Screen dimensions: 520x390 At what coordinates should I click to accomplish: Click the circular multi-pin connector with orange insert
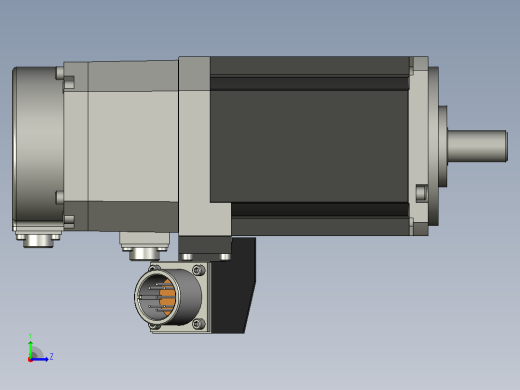(168, 297)
